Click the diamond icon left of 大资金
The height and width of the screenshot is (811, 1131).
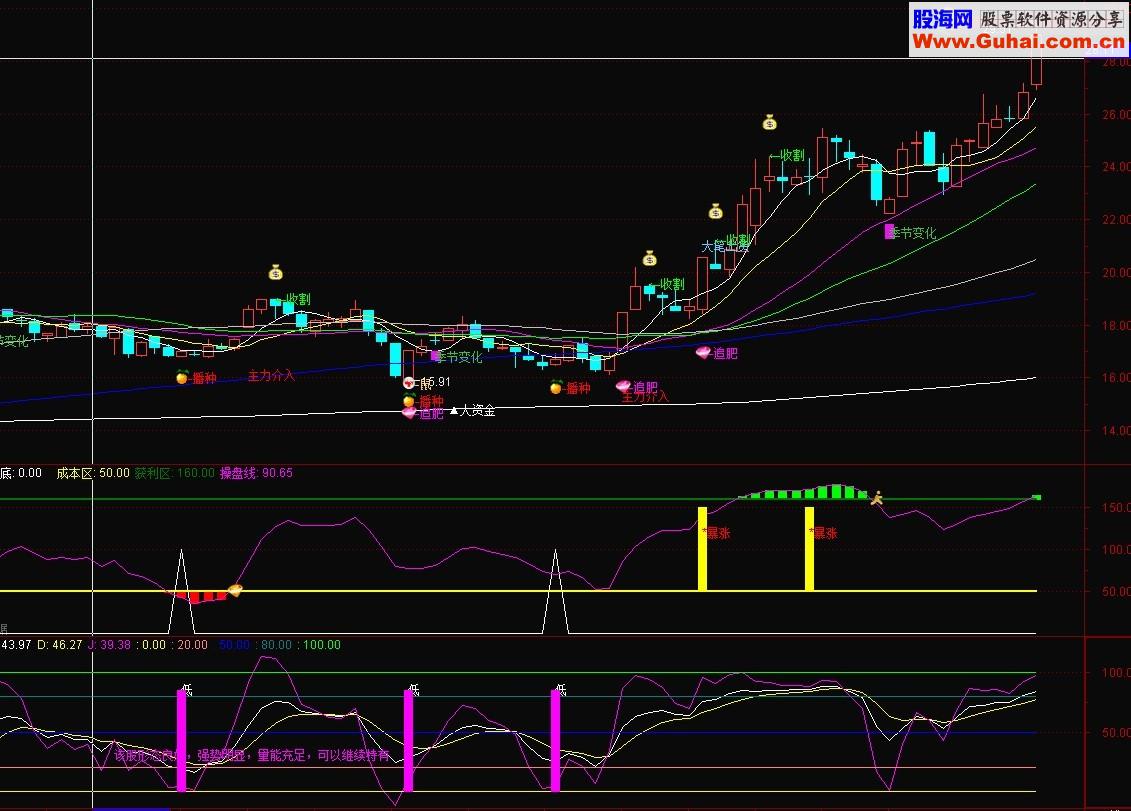[x=409, y=413]
